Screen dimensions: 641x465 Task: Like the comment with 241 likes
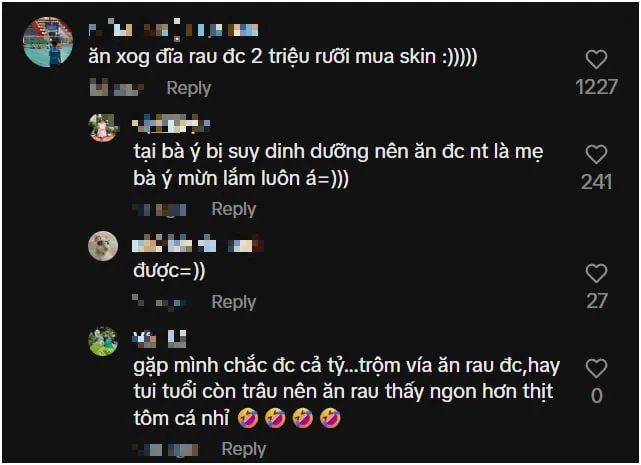click(596, 155)
